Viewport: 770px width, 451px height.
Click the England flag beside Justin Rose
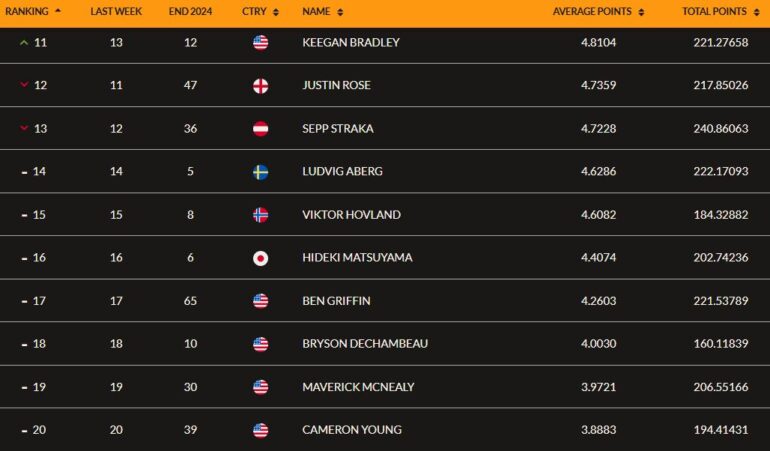click(x=261, y=86)
